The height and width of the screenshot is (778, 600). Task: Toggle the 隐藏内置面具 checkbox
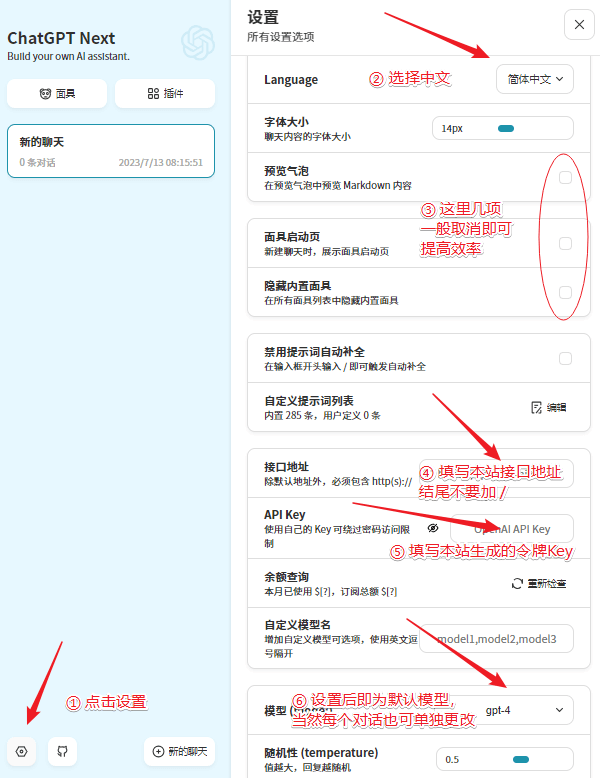[565, 292]
